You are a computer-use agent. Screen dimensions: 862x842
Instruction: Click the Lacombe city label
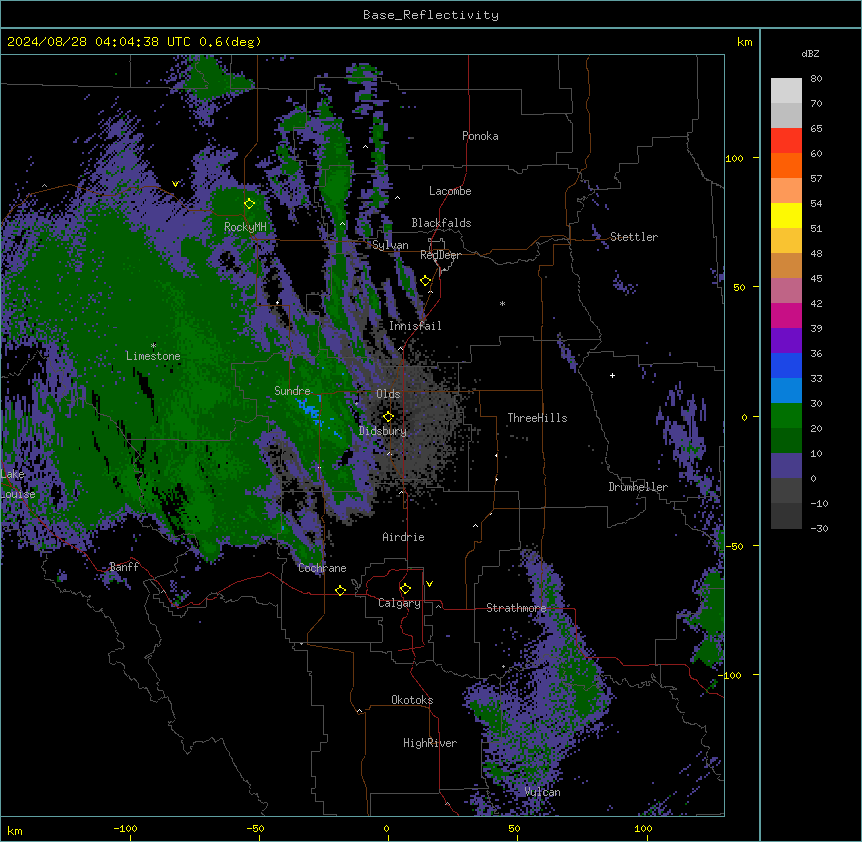point(450,191)
